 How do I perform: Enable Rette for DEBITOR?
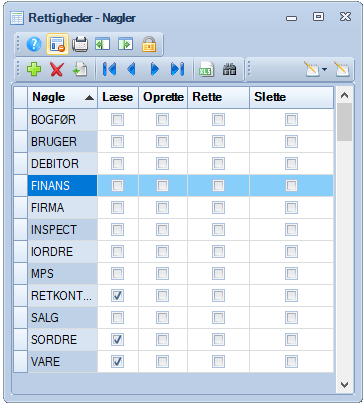[218, 163]
